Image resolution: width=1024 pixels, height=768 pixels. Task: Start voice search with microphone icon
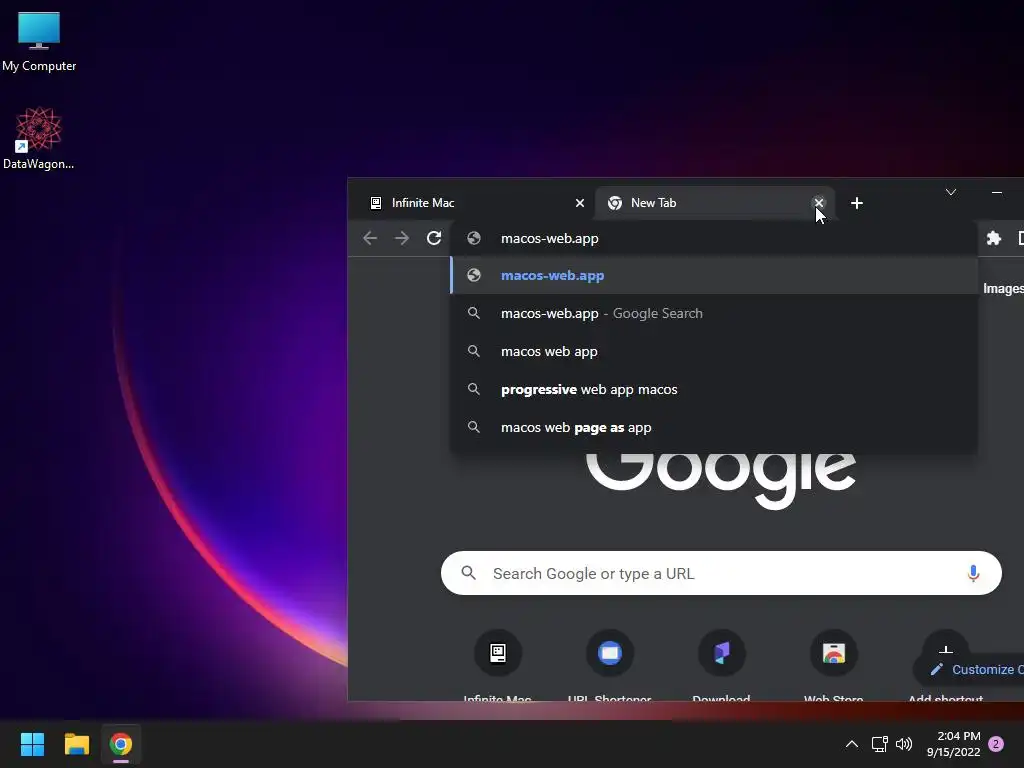(x=973, y=573)
